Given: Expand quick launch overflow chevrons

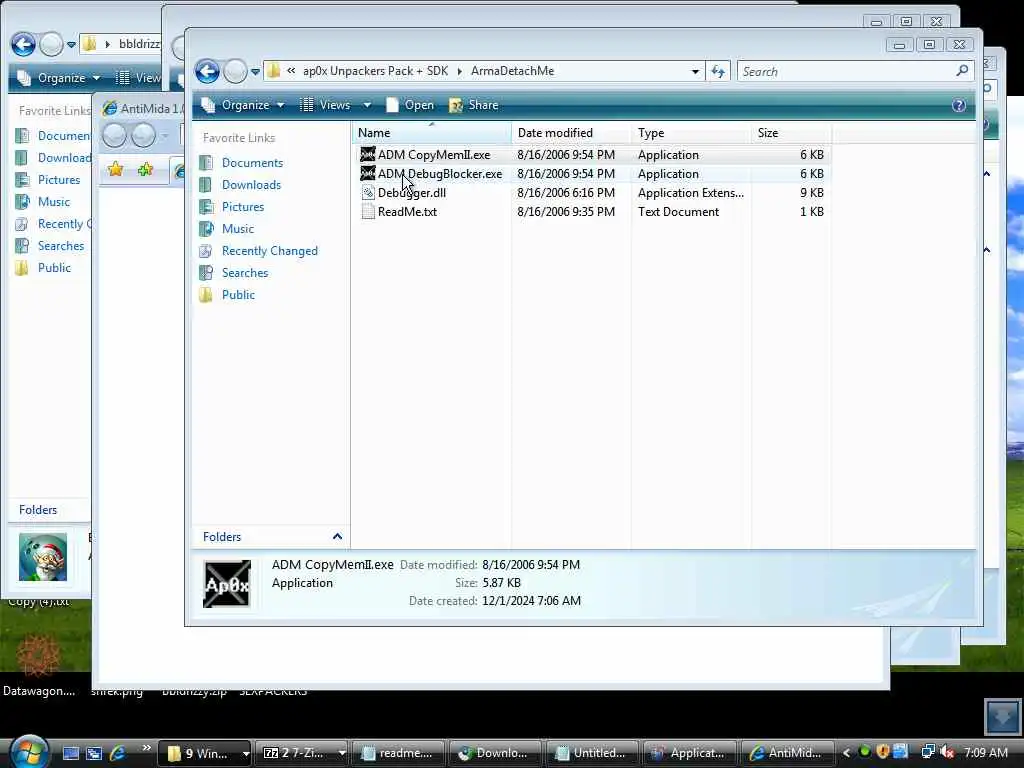Looking at the screenshot, I should point(146,748).
